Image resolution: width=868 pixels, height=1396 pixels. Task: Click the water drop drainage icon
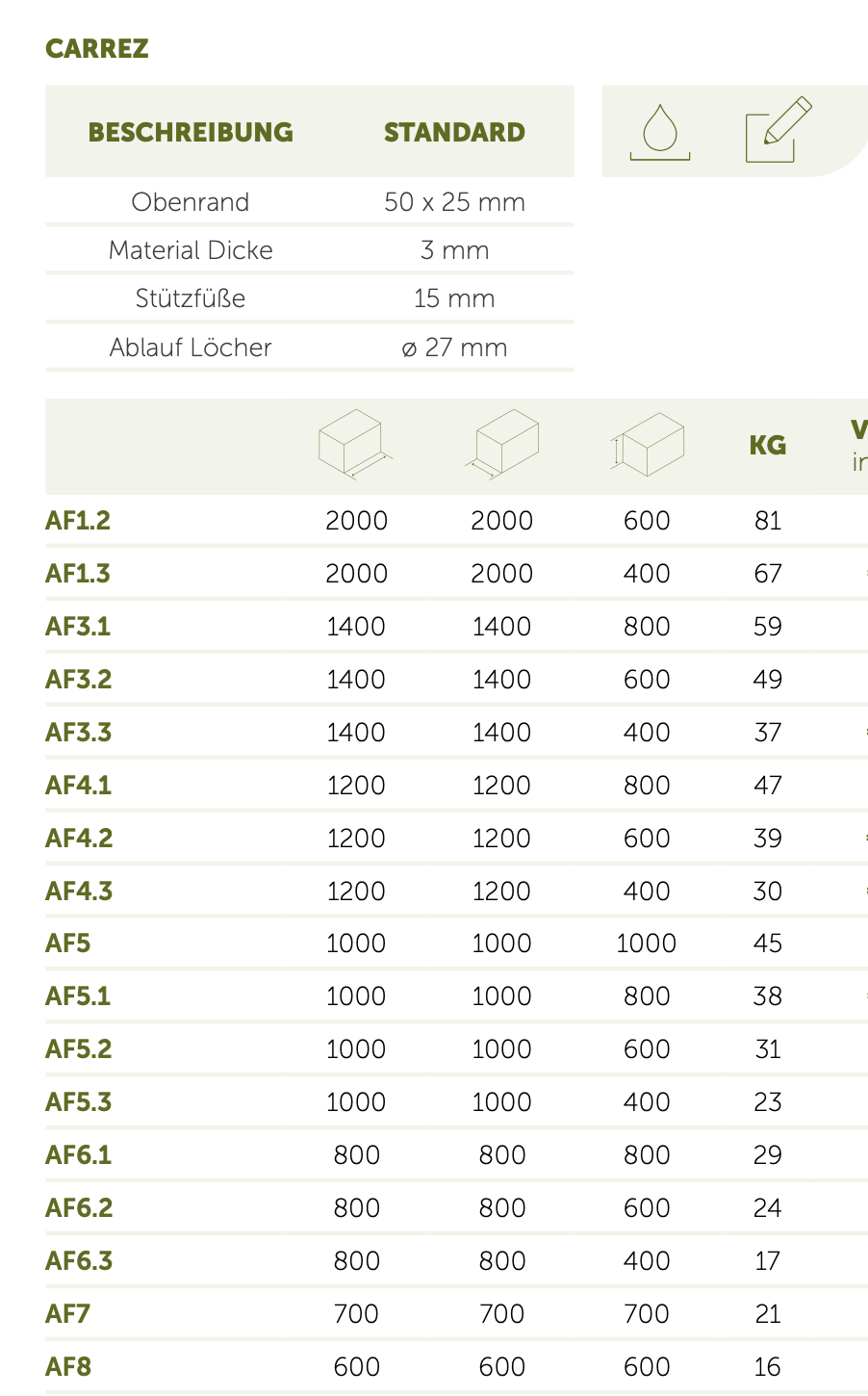[x=660, y=132]
